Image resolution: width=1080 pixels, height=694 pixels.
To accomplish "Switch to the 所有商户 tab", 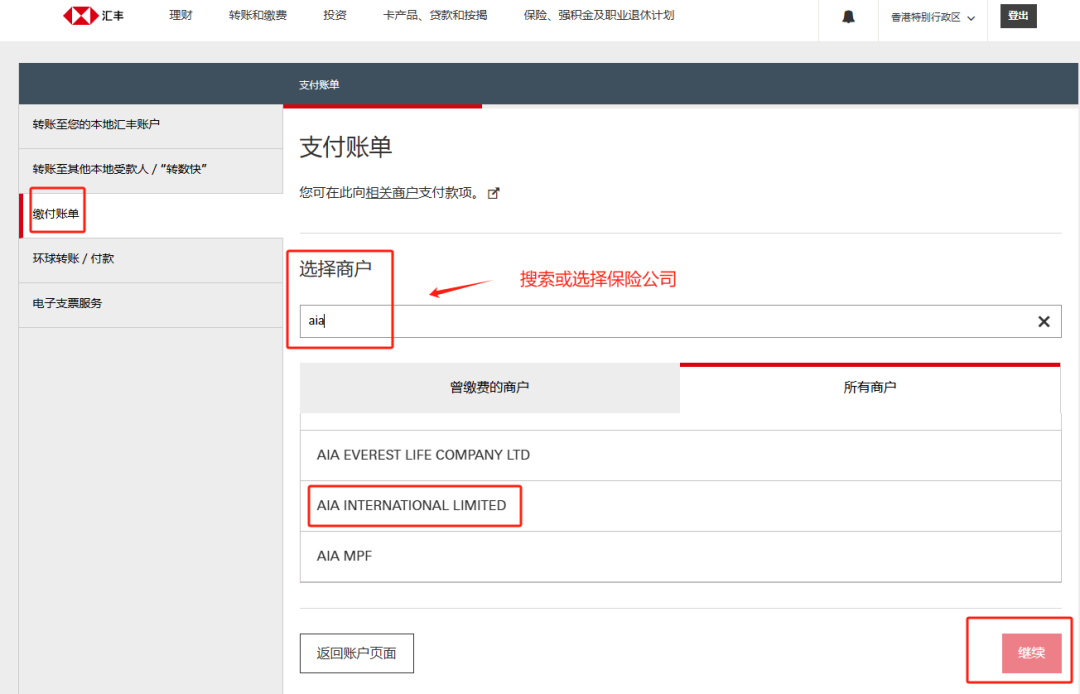I will 869,387.
